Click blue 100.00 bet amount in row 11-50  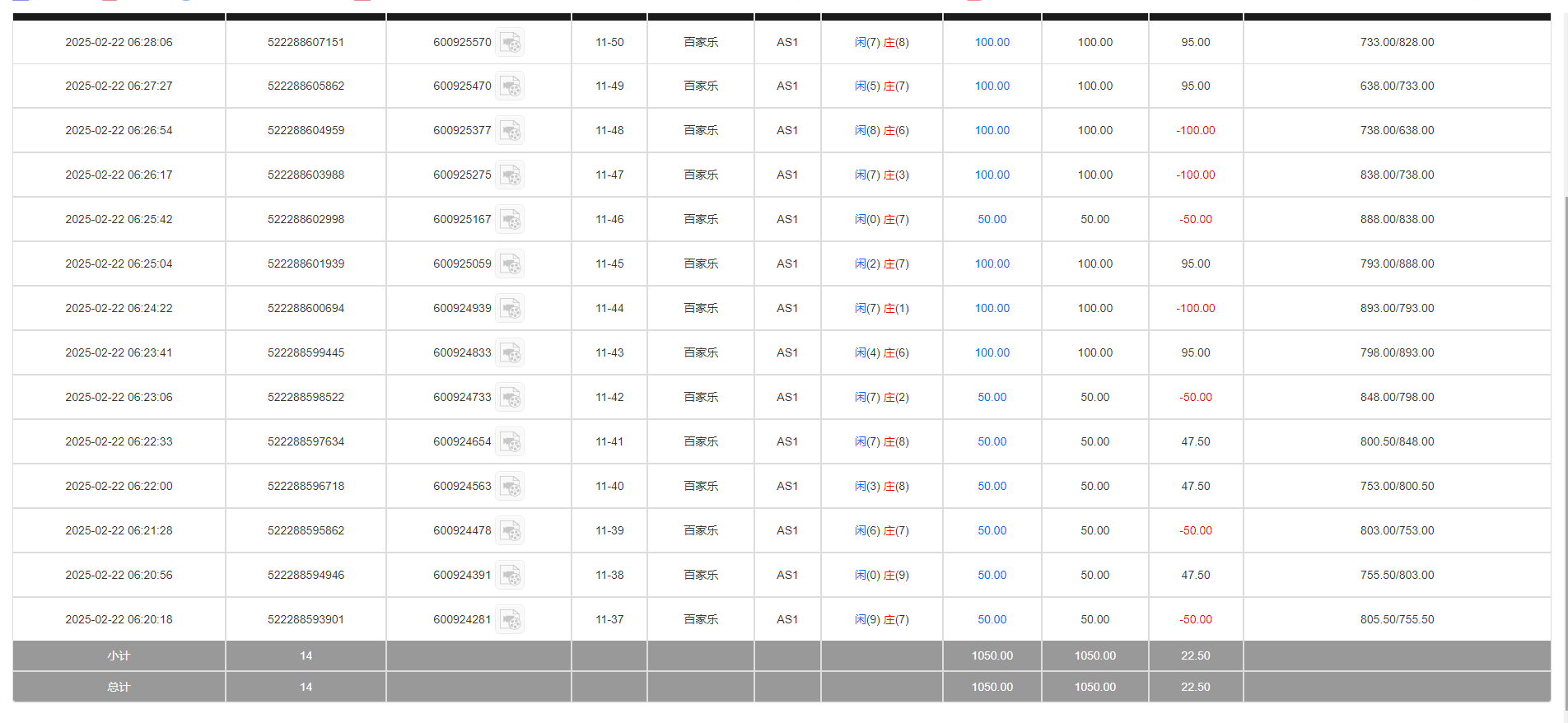tap(992, 43)
